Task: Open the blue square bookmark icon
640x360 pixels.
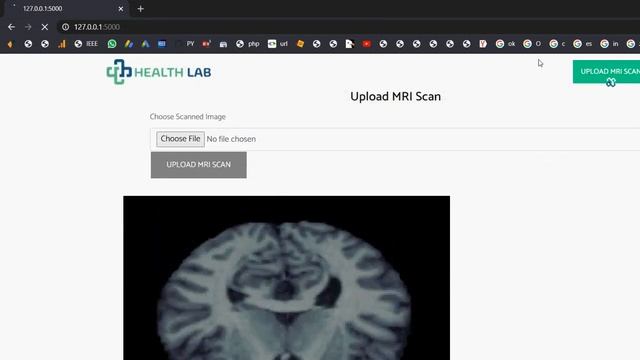Action: coord(162,44)
